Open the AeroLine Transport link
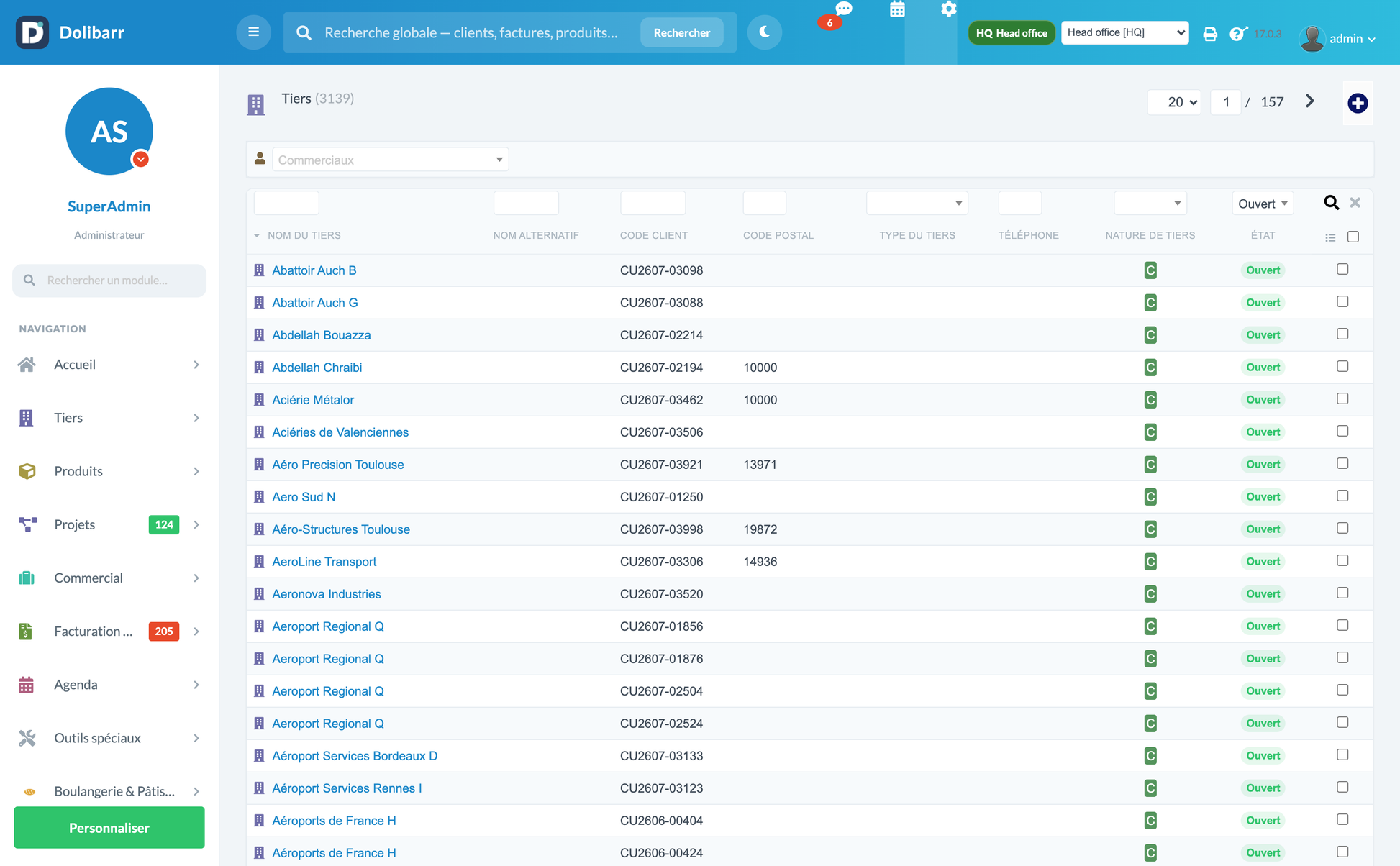1400x866 pixels. [x=324, y=562]
